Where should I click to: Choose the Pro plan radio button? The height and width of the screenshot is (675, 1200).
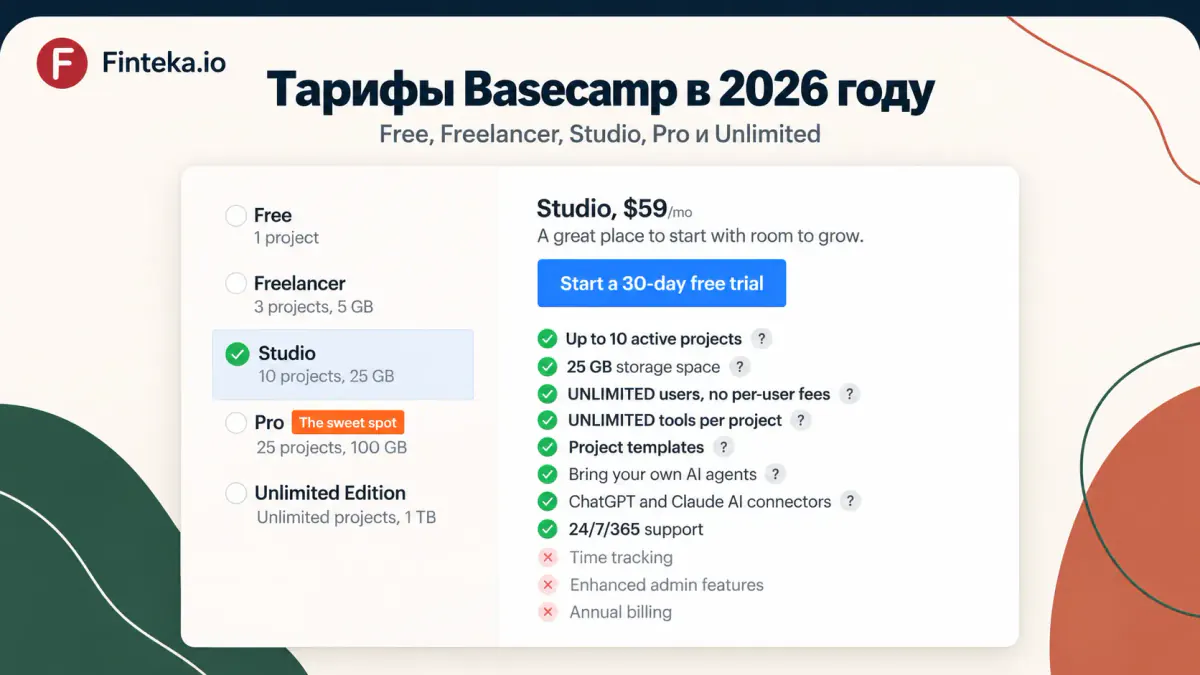236,423
